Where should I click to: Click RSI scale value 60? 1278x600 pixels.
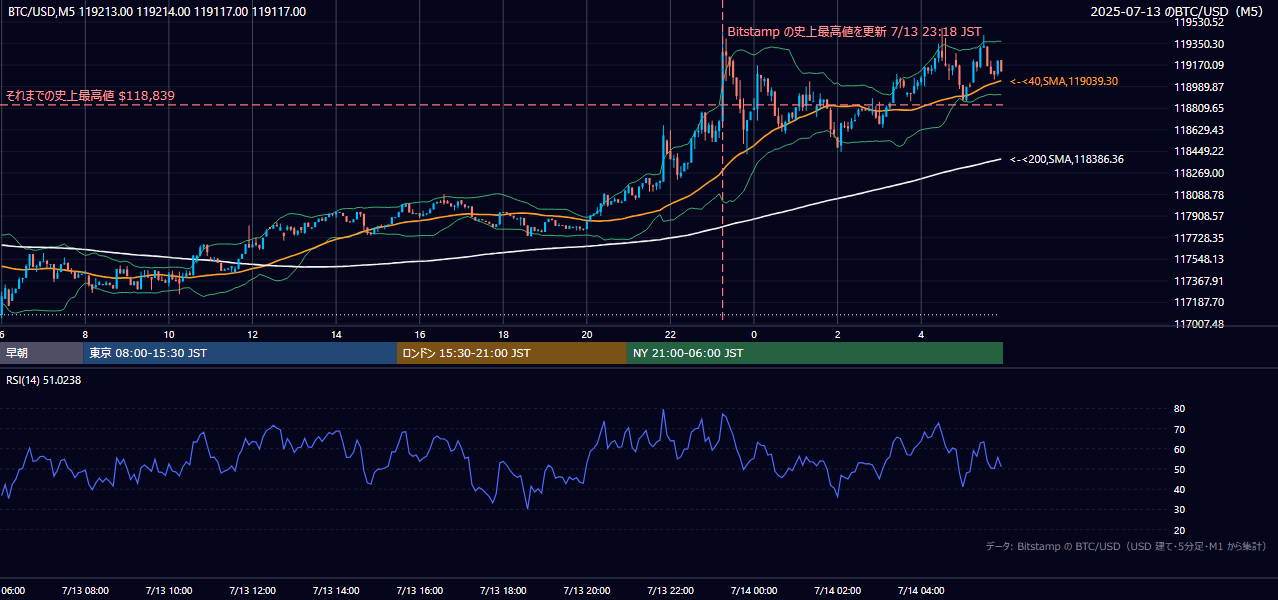[1179, 449]
